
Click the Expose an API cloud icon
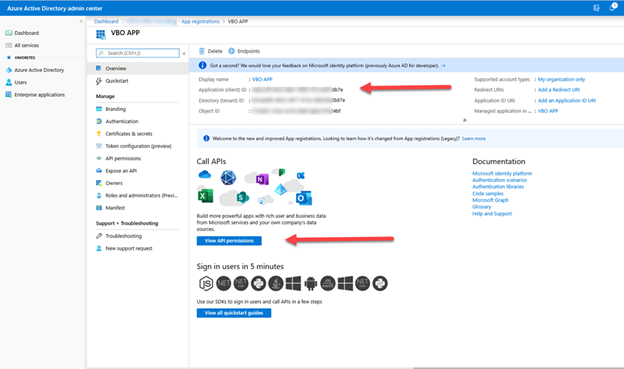[99, 171]
